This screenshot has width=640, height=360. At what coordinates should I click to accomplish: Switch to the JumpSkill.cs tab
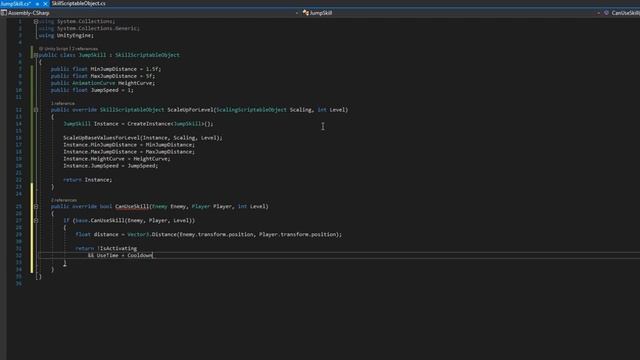point(15,3)
